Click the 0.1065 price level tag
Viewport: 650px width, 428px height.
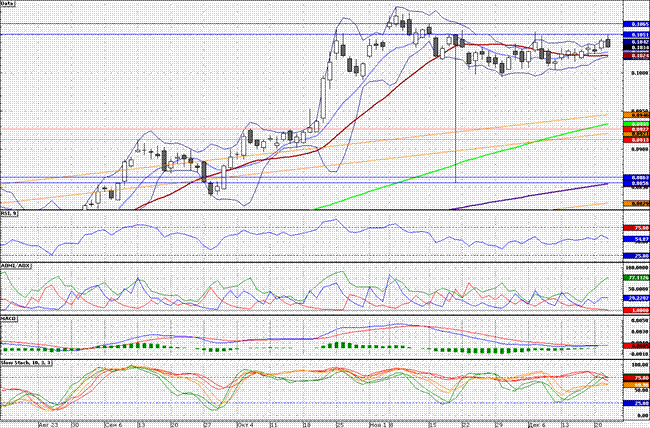[x=636, y=24]
